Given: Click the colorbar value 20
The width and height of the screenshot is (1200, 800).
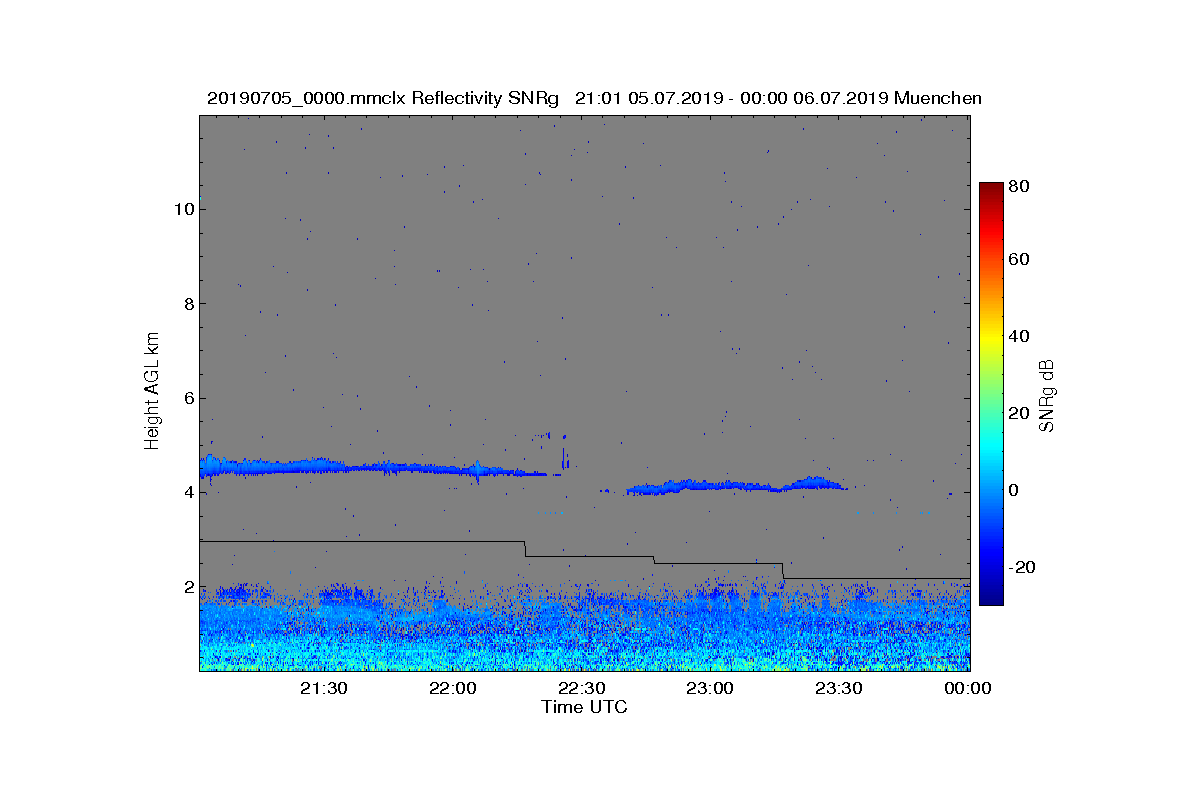Looking at the screenshot, I should pyautogui.click(x=1020, y=413).
